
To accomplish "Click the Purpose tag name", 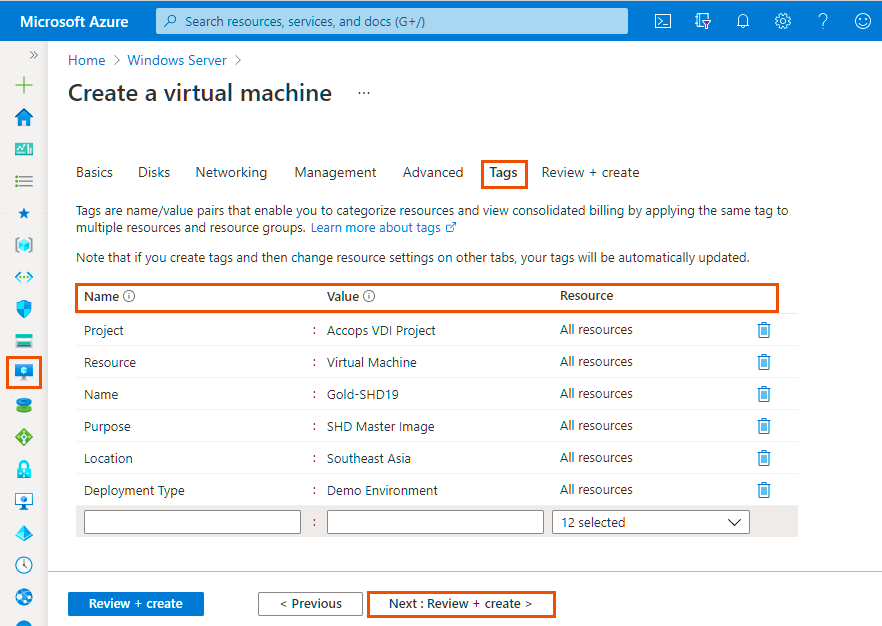I will click(107, 427).
